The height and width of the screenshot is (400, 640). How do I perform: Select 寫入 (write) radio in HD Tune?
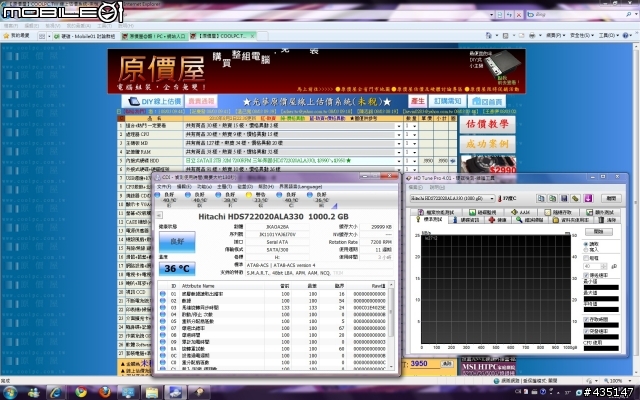pyautogui.click(x=587, y=249)
